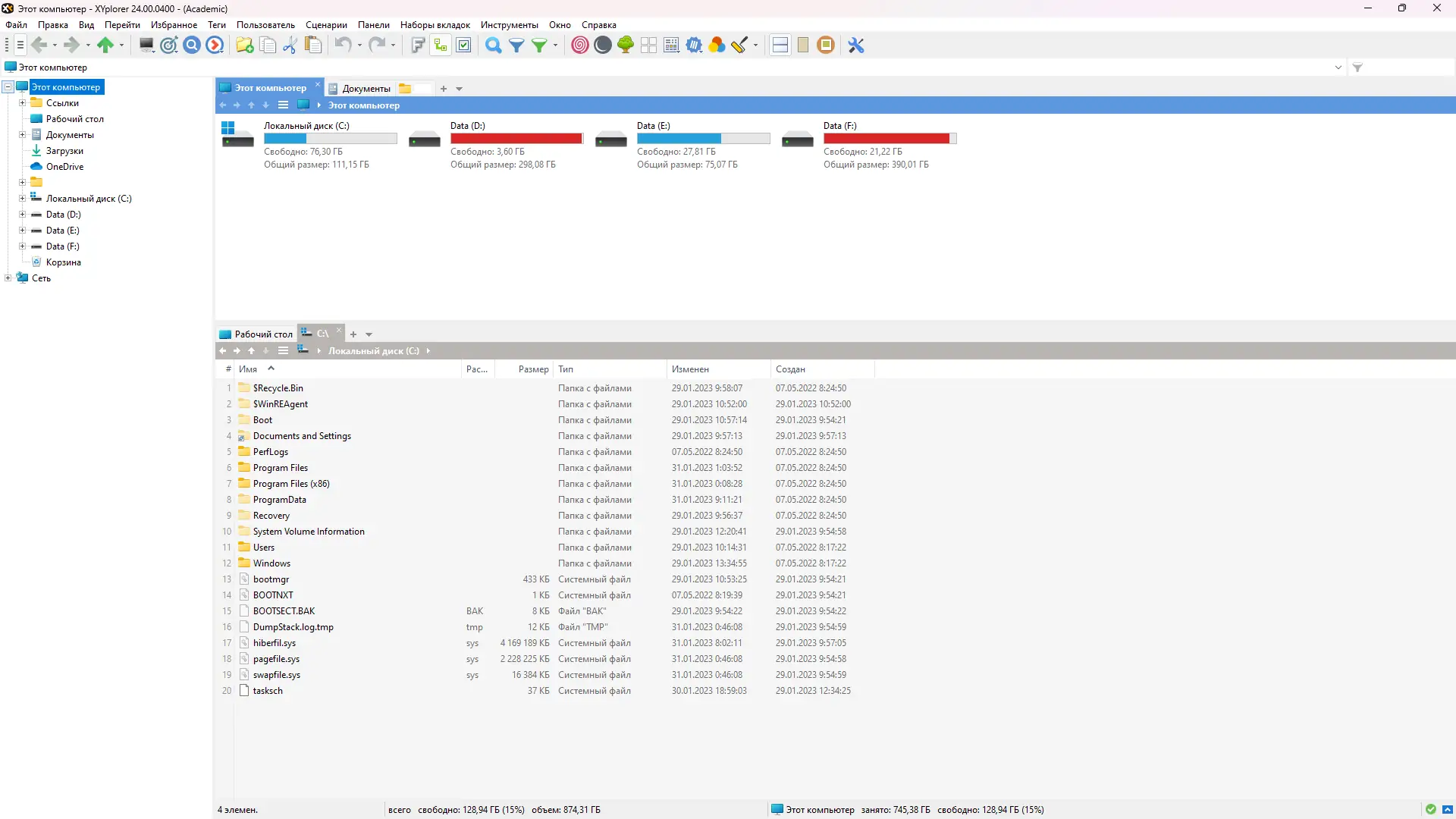Select the hiberfil.sys file row

275,643
